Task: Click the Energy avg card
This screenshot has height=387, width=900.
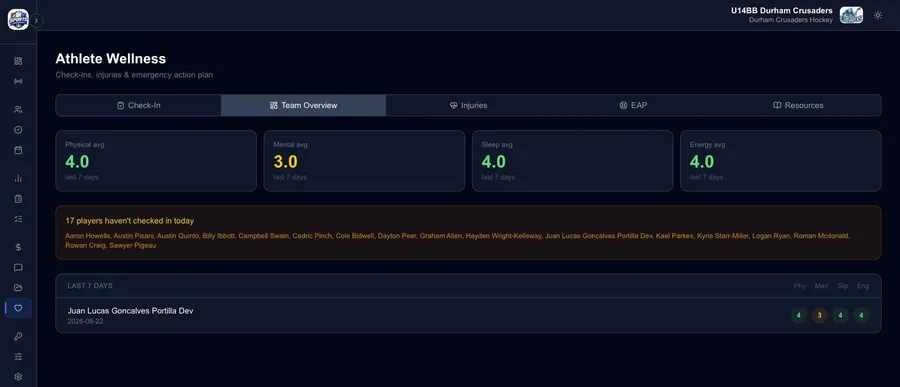Action: pyautogui.click(x=781, y=161)
